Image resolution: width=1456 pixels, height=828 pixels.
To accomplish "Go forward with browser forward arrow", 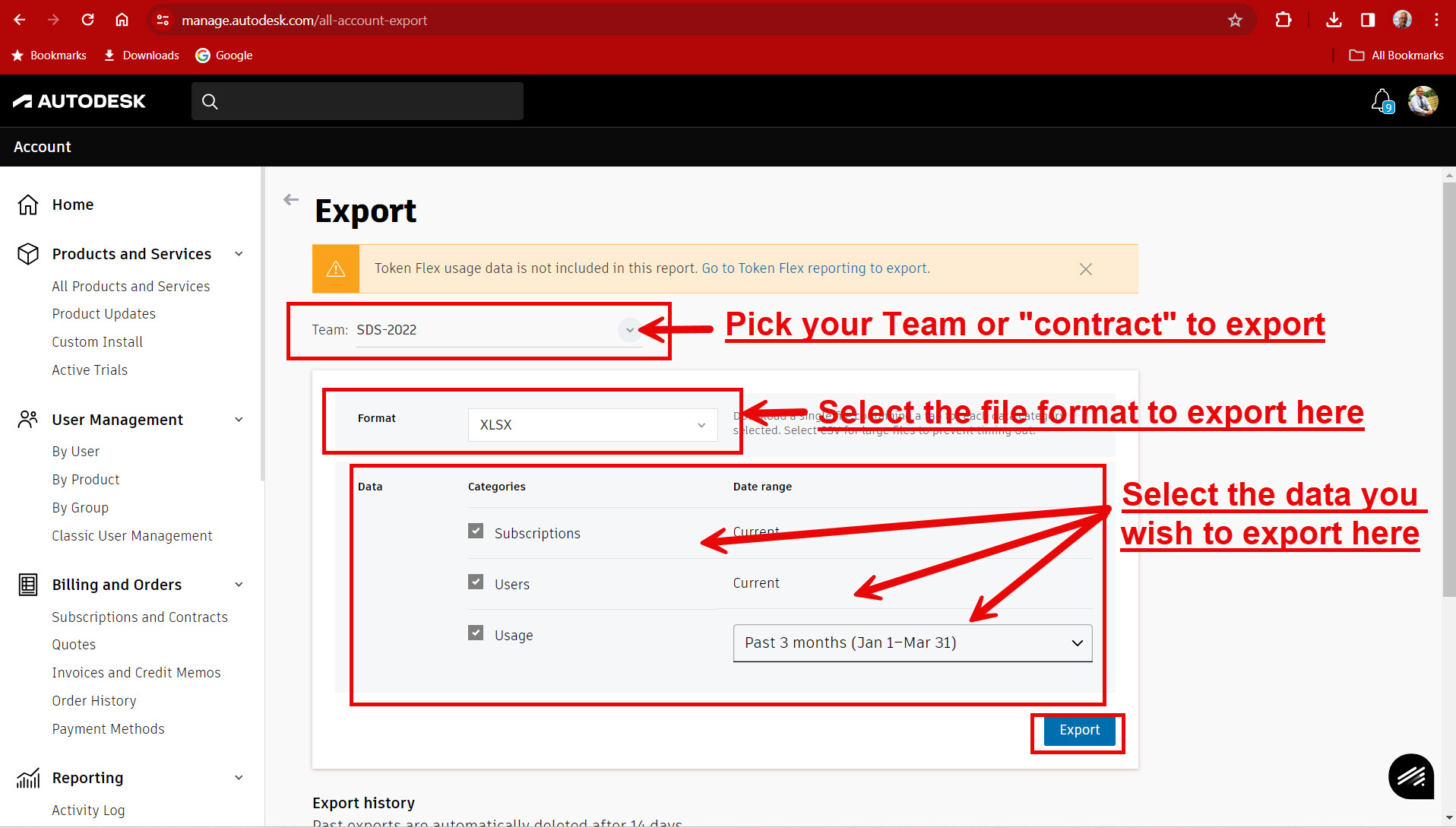I will tap(53, 21).
